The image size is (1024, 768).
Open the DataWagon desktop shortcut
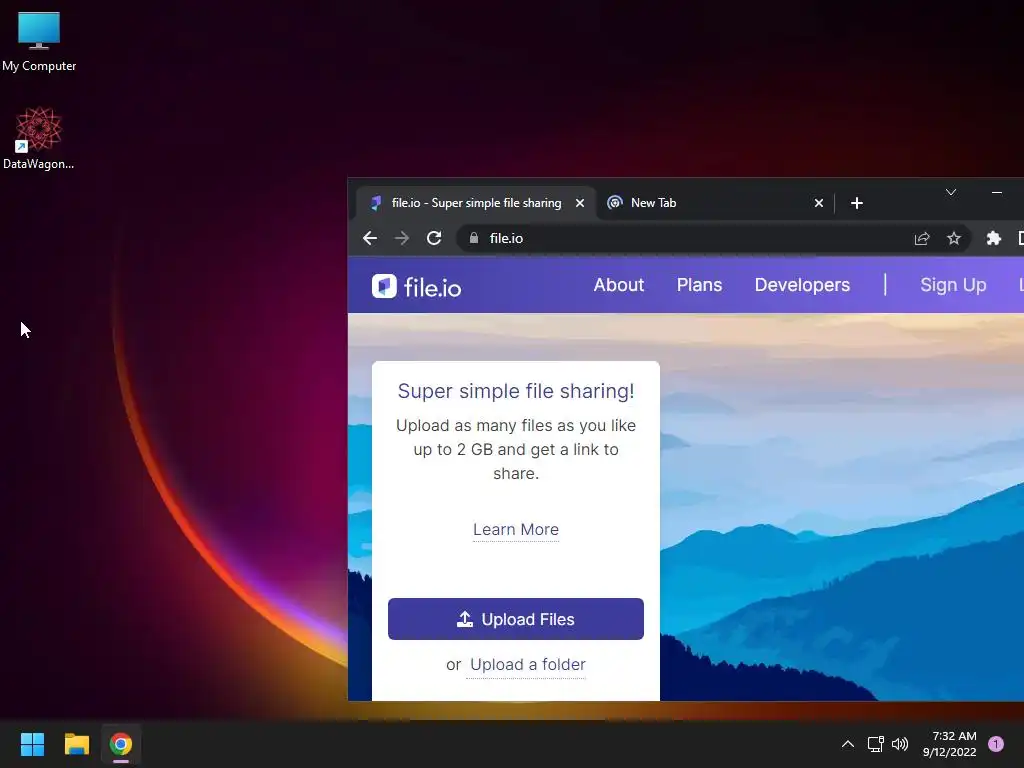pos(39,138)
